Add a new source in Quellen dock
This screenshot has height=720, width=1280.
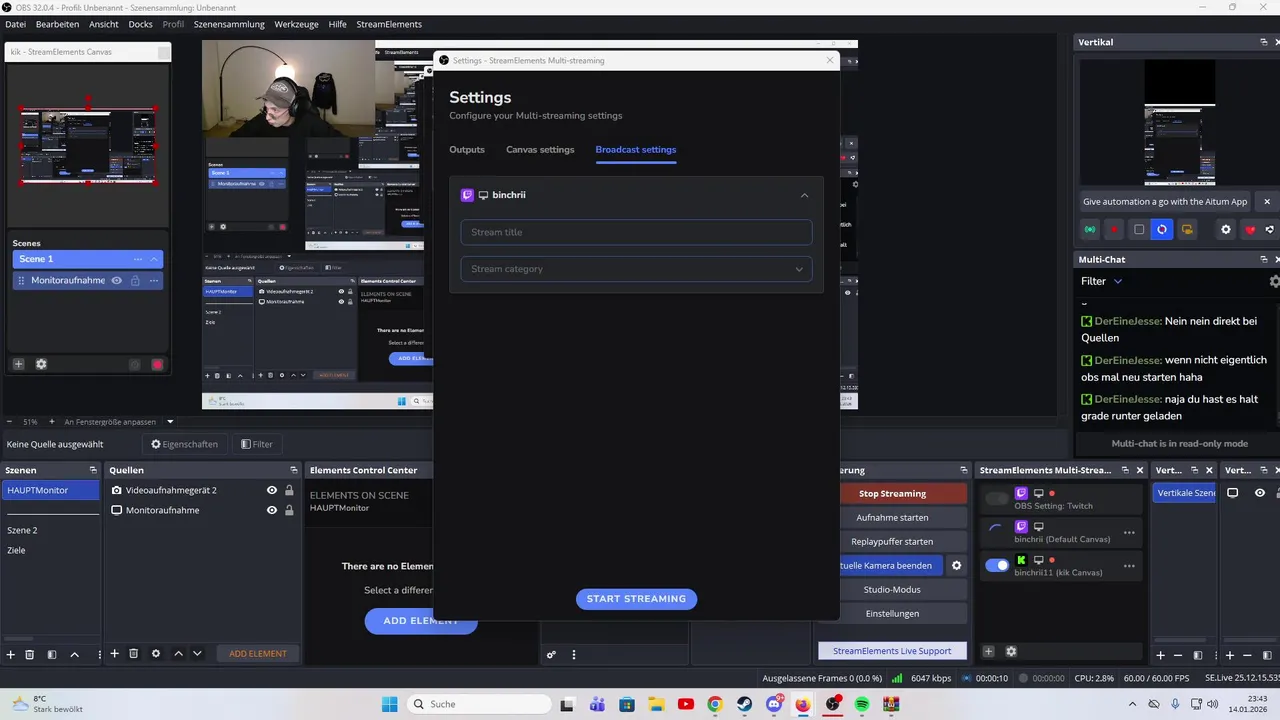(114, 653)
